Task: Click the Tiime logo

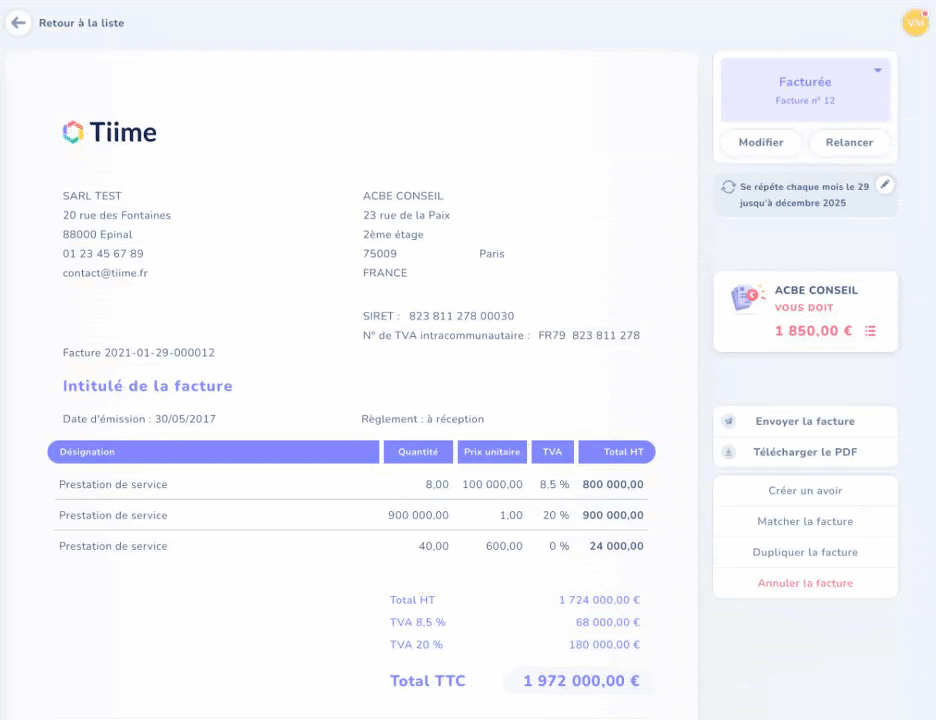Action: [110, 132]
